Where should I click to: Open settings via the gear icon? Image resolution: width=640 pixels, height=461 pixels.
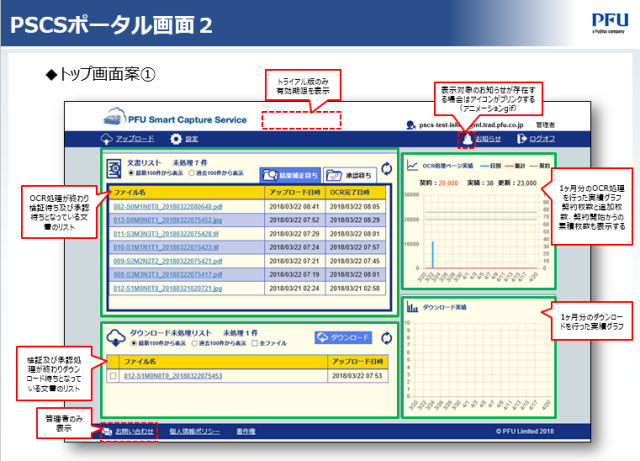(176, 139)
